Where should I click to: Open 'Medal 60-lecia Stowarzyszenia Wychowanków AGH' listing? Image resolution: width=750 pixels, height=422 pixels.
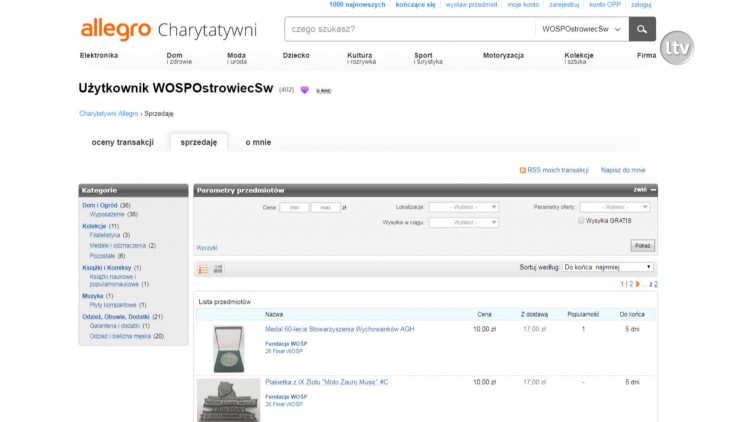click(340, 329)
